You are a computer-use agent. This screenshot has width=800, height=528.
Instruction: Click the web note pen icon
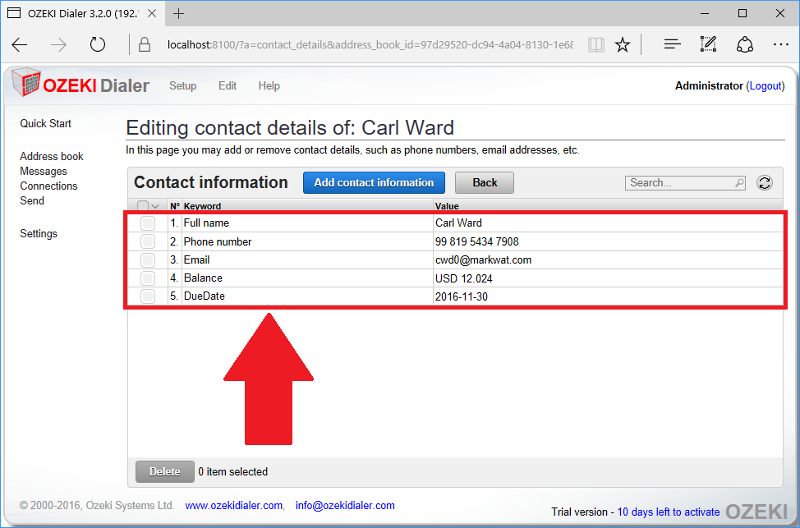click(x=709, y=45)
